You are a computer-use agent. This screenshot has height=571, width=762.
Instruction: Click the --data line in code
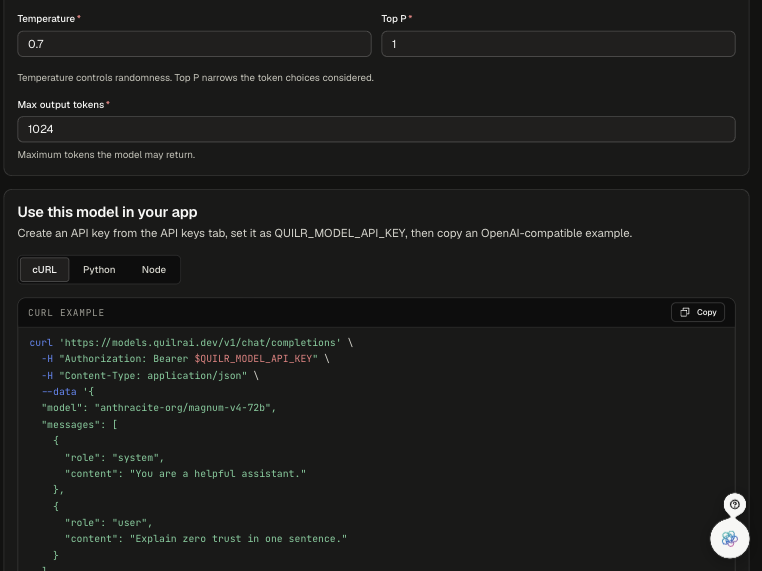(x=68, y=392)
